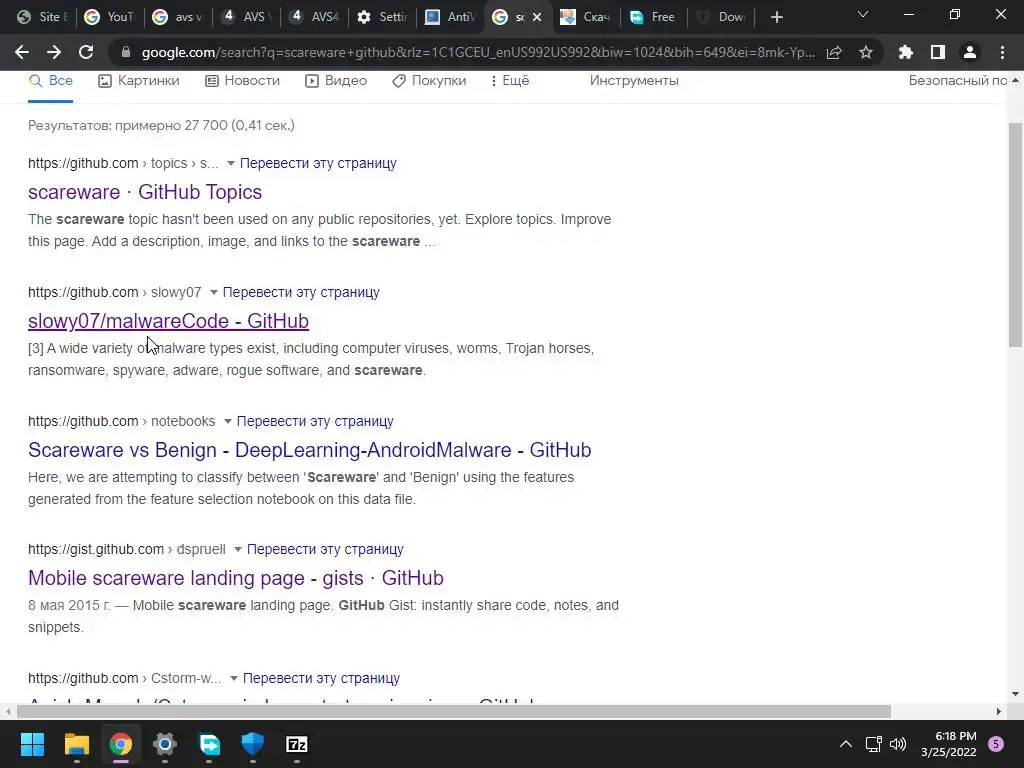The image size is (1024, 768).
Task: Switch to the 'avs v' Google tab
Action: [178, 17]
